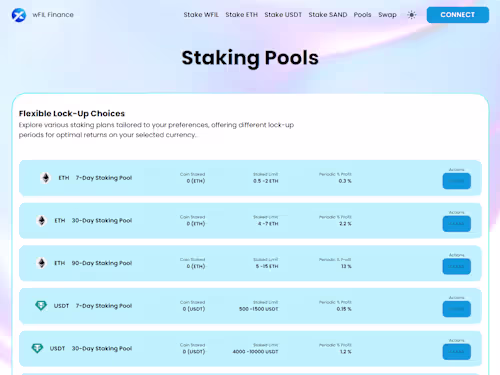Open the Stake ETH menu item

[x=242, y=15]
